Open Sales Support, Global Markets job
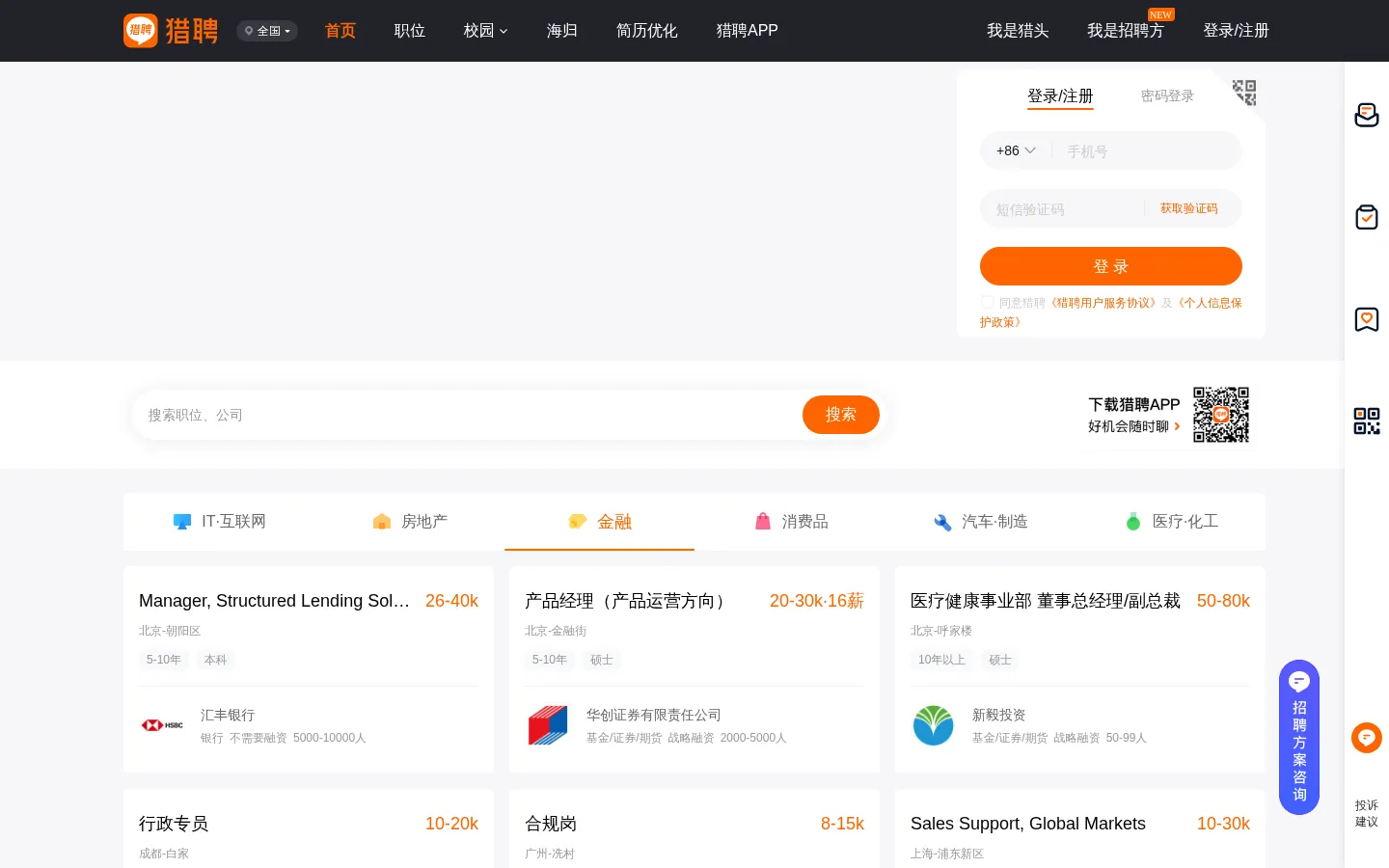 pos(1028,824)
